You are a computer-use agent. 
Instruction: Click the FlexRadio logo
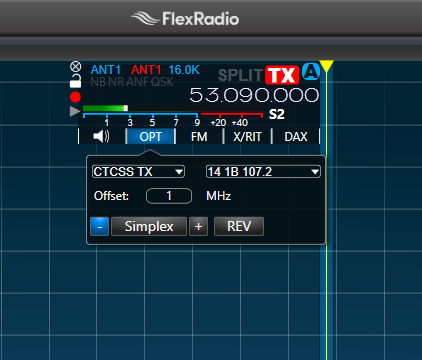[x=185, y=19]
